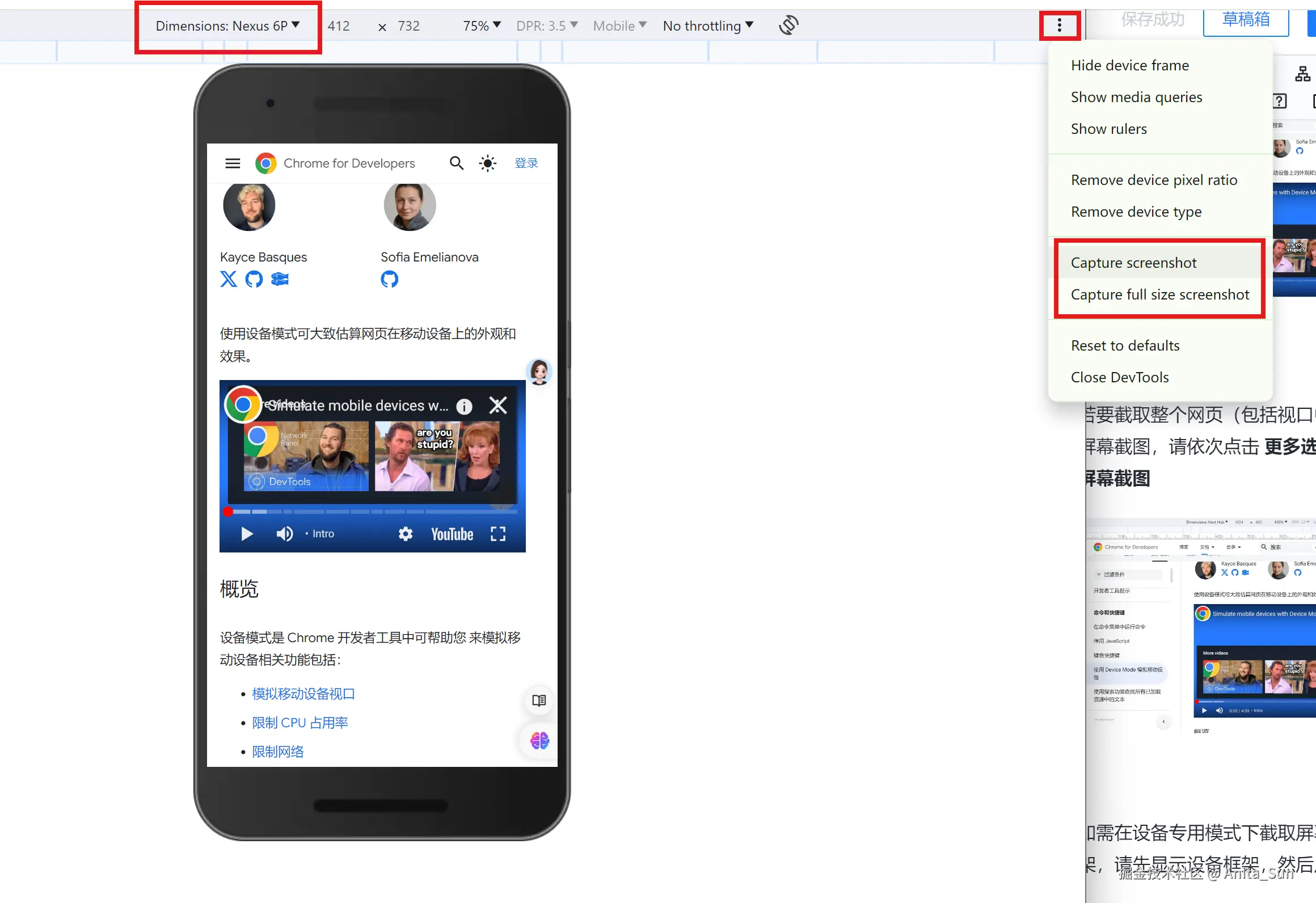The width and height of the screenshot is (1316, 903).
Task: Click the Intro chapter label
Action: point(323,534)
